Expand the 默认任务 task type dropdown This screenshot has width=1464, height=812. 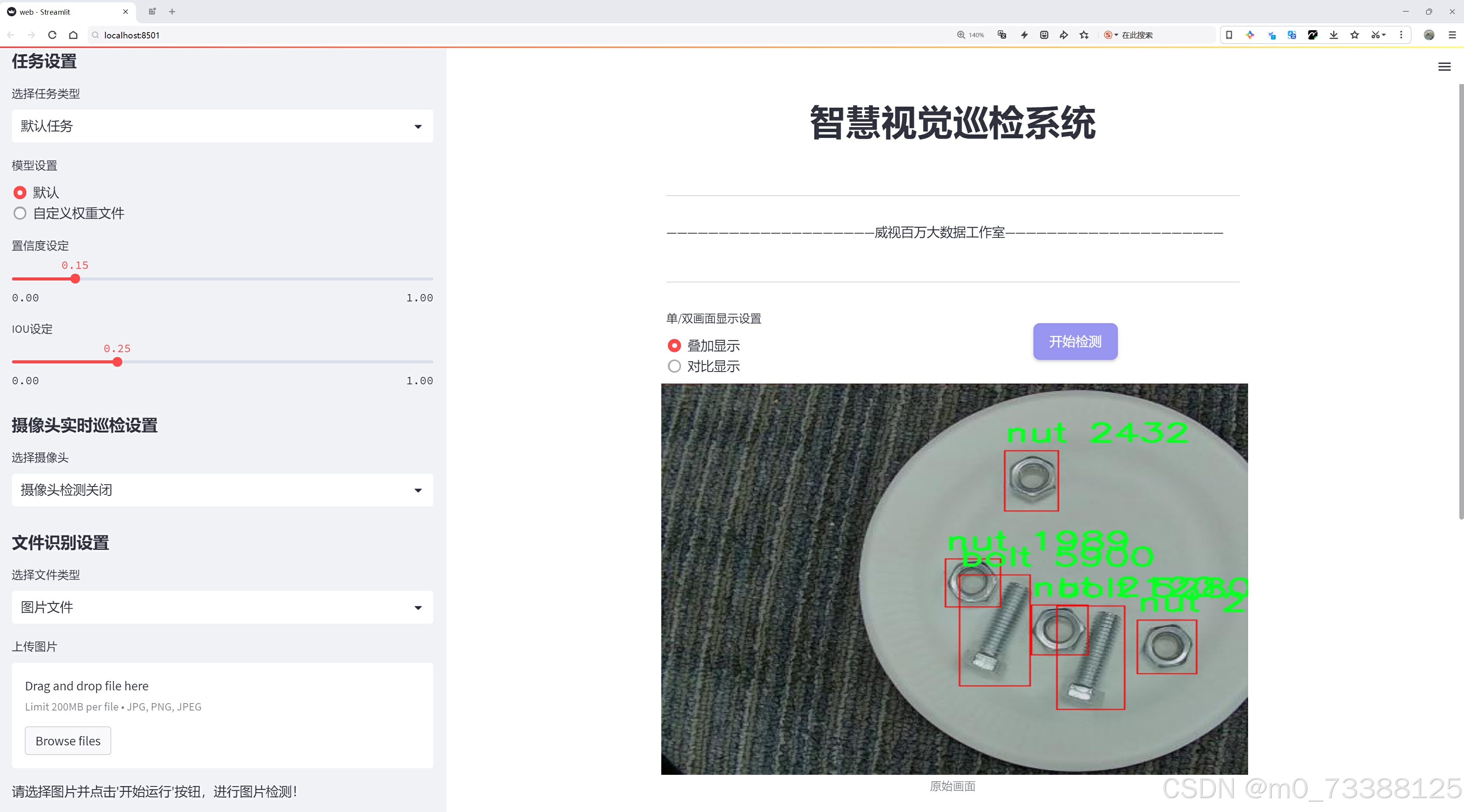coord(222,126)
